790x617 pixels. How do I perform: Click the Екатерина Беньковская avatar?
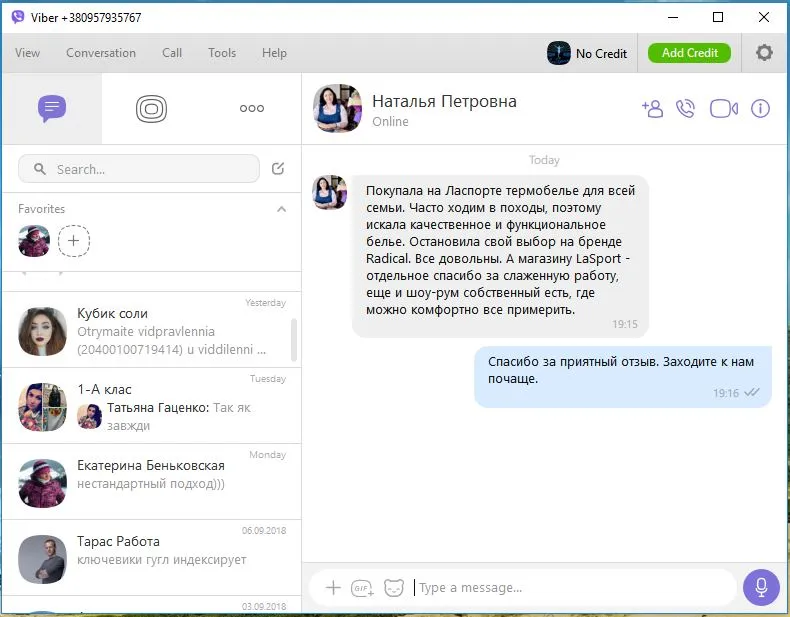click(43, 483)
